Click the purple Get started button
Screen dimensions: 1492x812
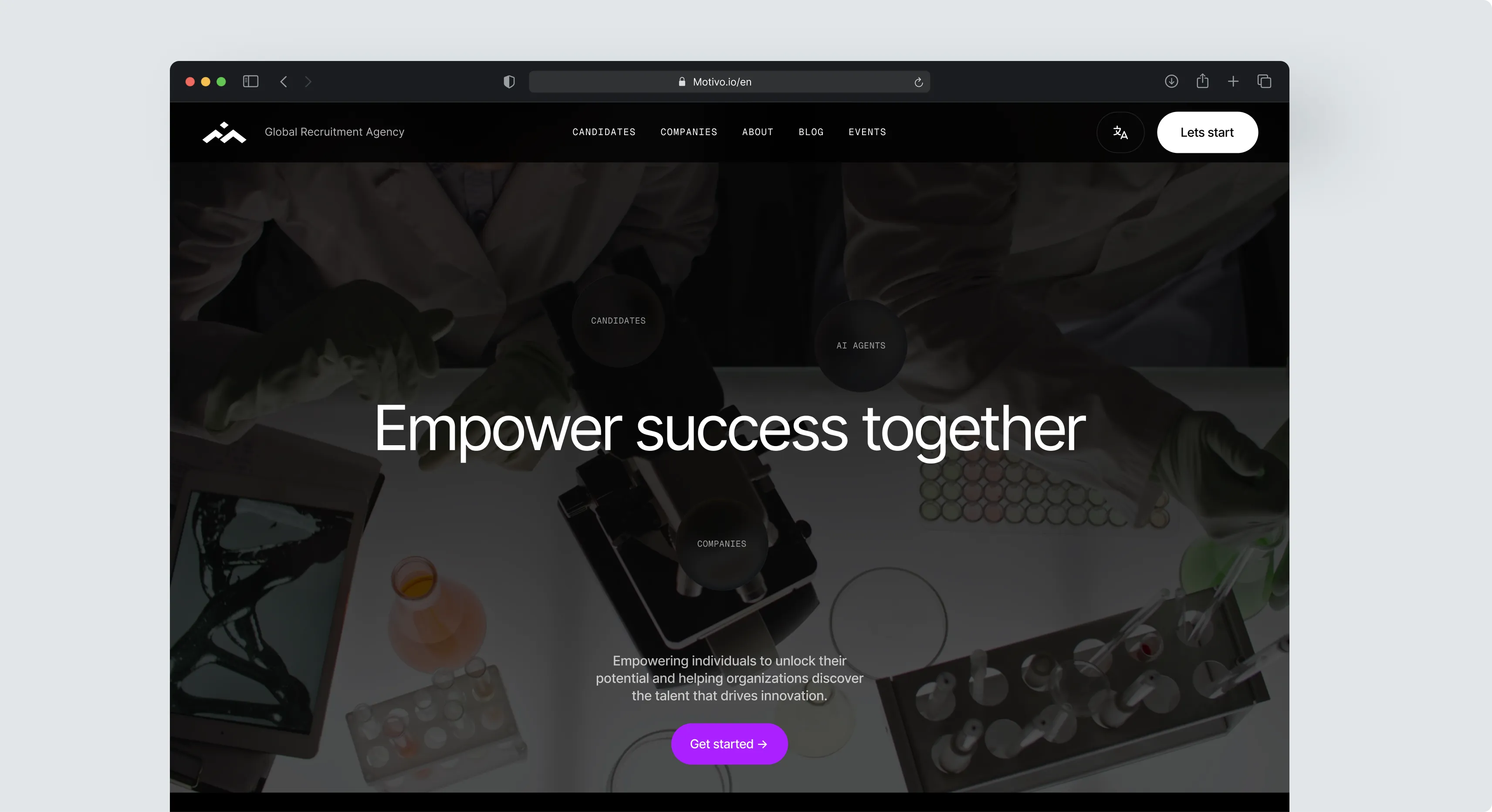tap(729, 744)
